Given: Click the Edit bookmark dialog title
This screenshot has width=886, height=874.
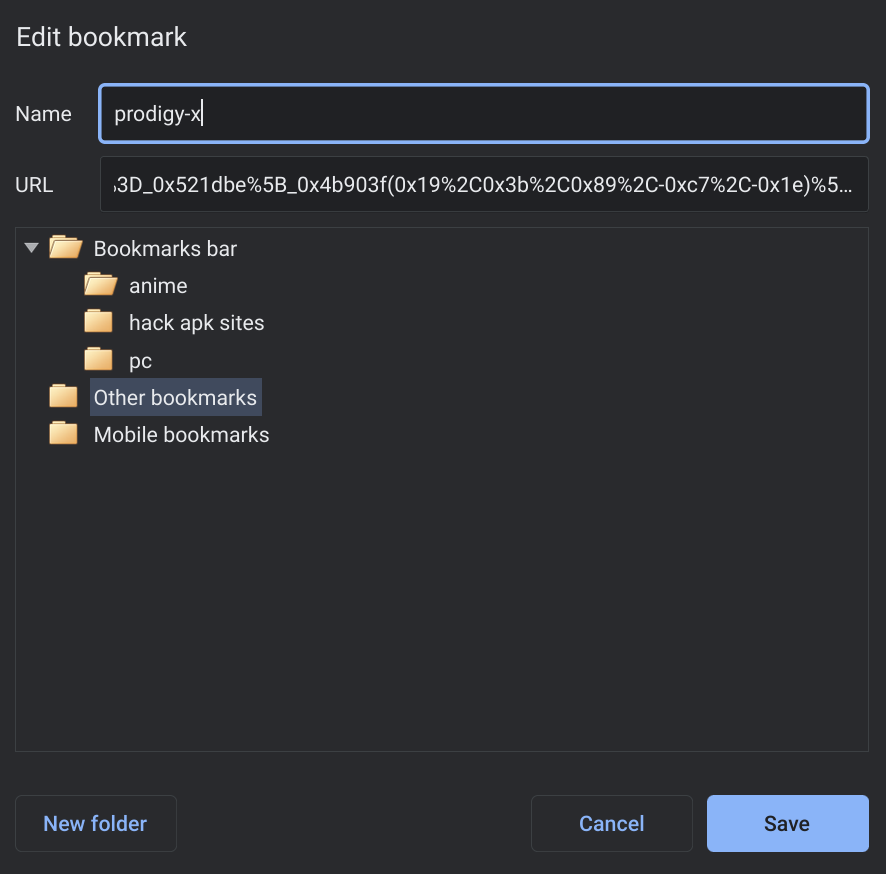Looking at the screenshot, I should (x=101, y=37).
